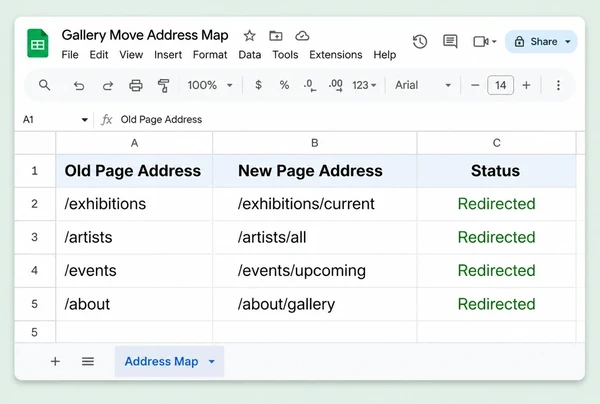600x404 pixels.
Task: Open the Help menu
Action: [x=385, y=55]
